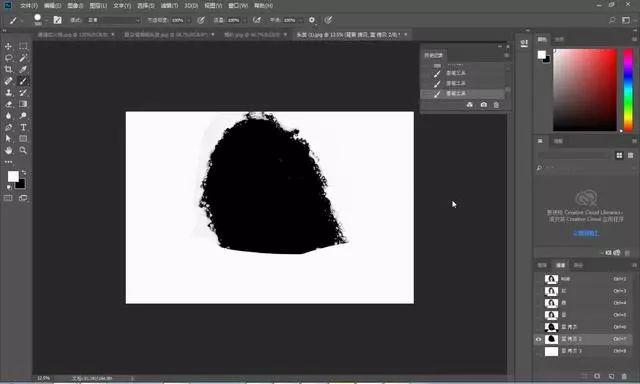Select the Hand tool
Image resolution: width=640 pixels, height=384 pixels.
tap(8, 150)
